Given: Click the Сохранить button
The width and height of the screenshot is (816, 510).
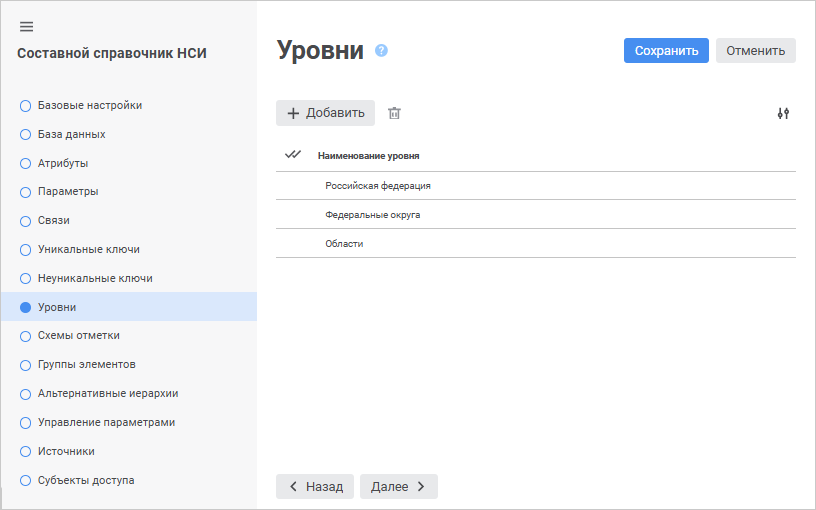Looking at the screenshot, I should coord(666,50).
